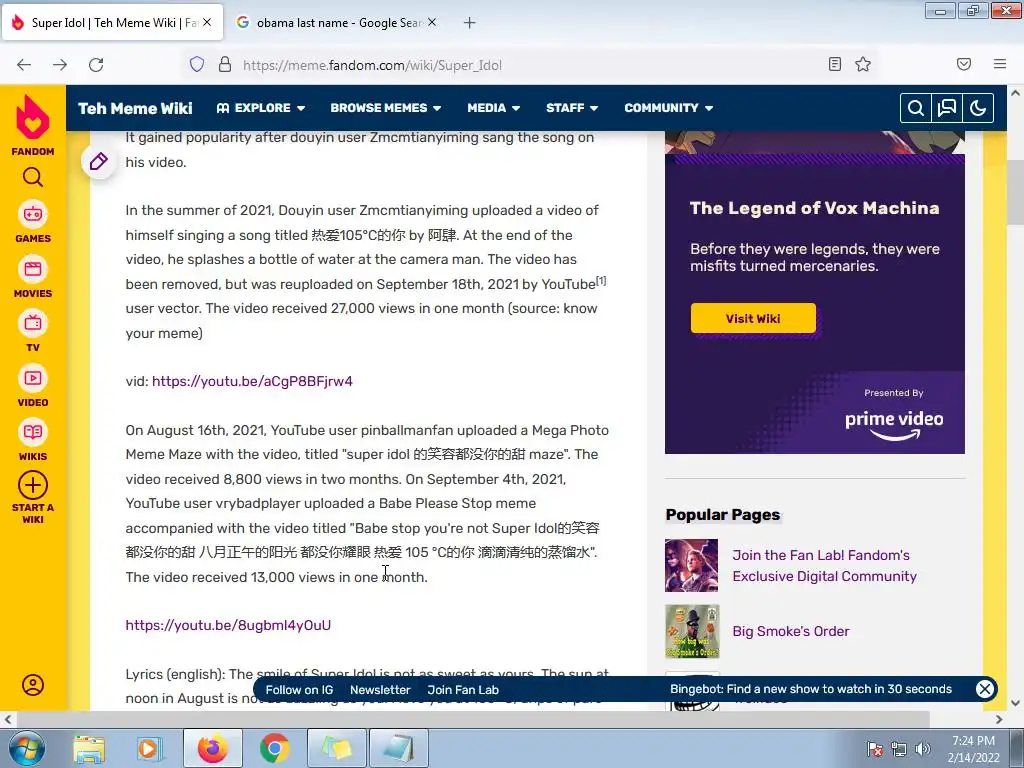Click the vertical scrollbar down arrow

pos(1015,703)
